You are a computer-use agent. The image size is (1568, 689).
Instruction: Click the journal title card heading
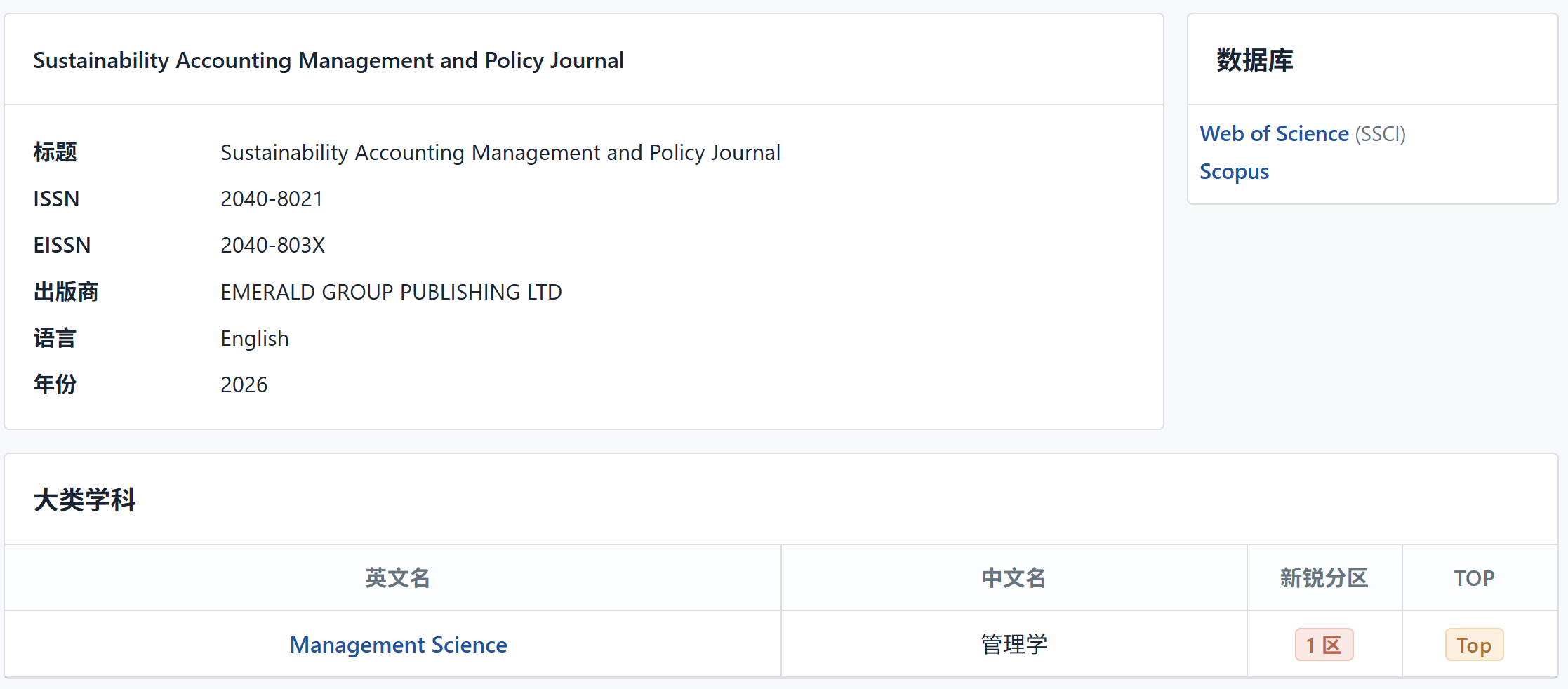[x=328, y=61]
